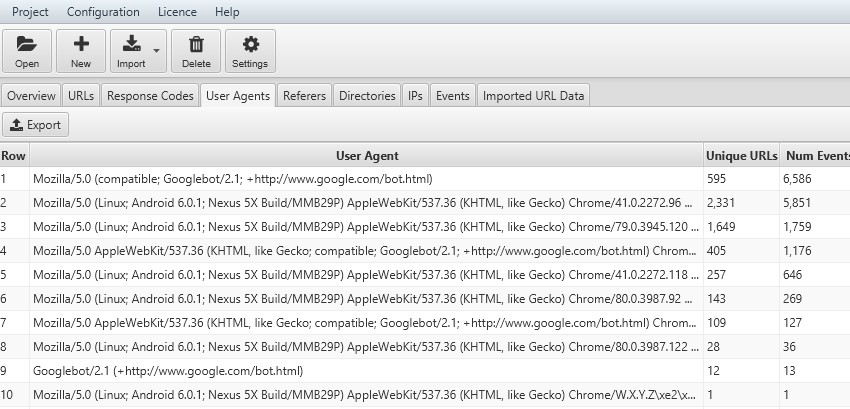850x409 pixels.
Task: Switch to the Imported URL Data tab
Action: click(533, 95)
